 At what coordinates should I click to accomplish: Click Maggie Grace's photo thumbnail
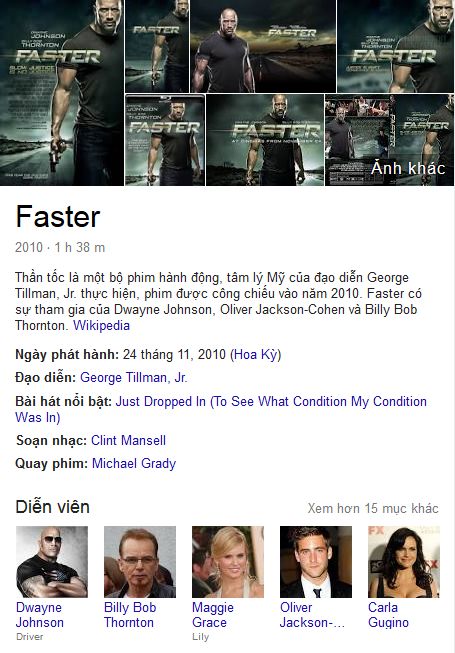click(228, 562)
